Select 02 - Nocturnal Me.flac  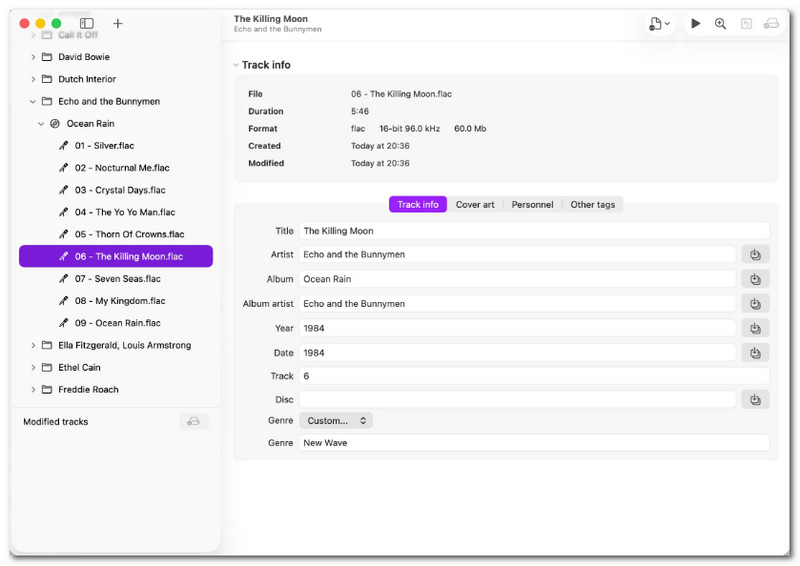[x=116, y=168]
